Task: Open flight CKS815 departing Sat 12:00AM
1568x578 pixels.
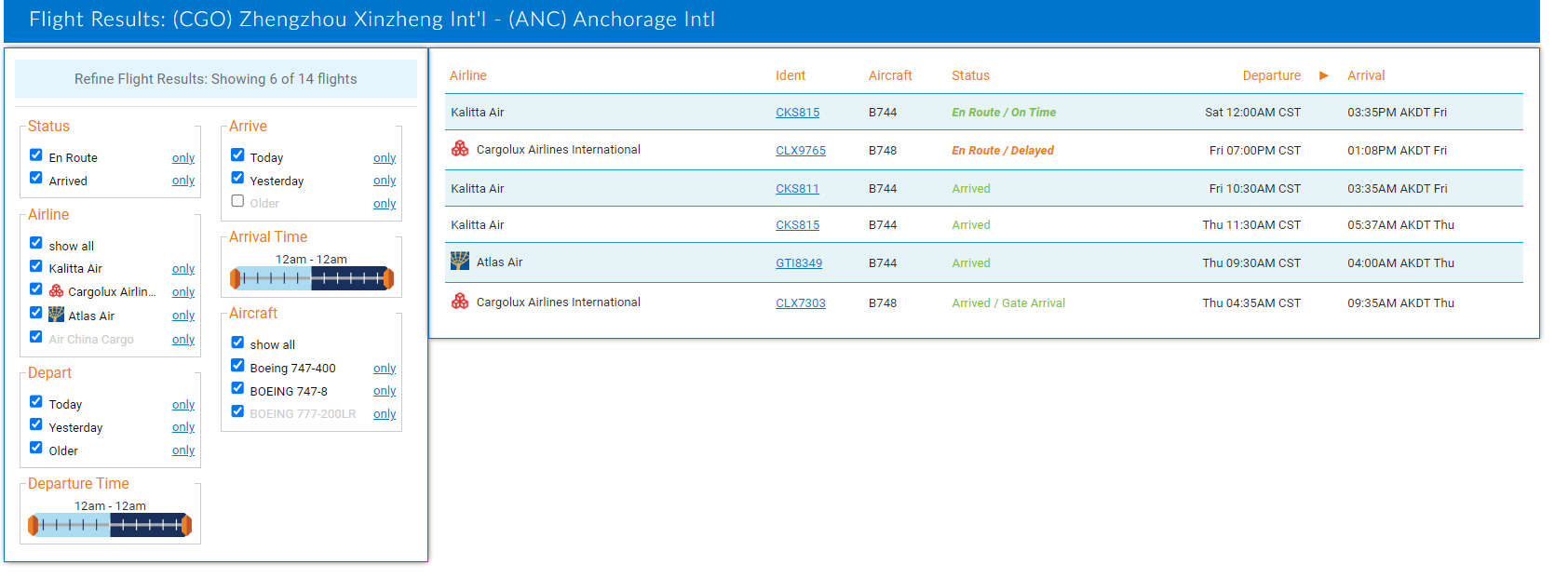Action: click(x=798, y=113)
